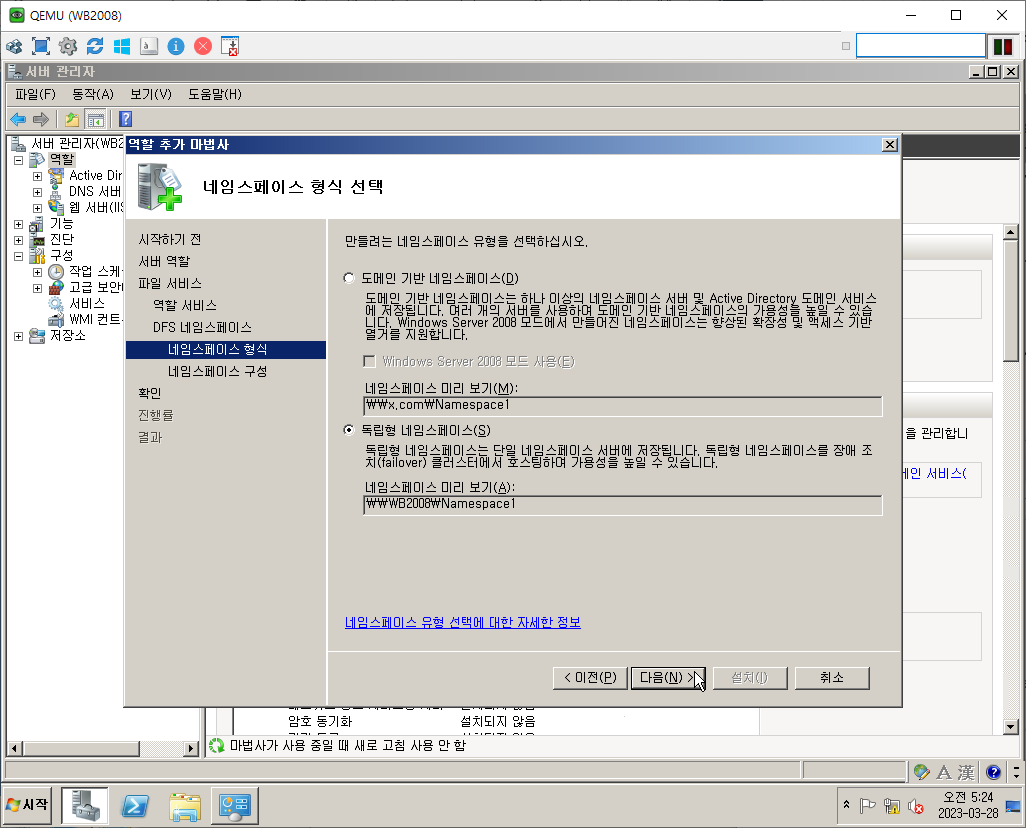Go to wizard step 역할 서비스
This screenshot has width=1026, height=828.
(x=185, y=306)
